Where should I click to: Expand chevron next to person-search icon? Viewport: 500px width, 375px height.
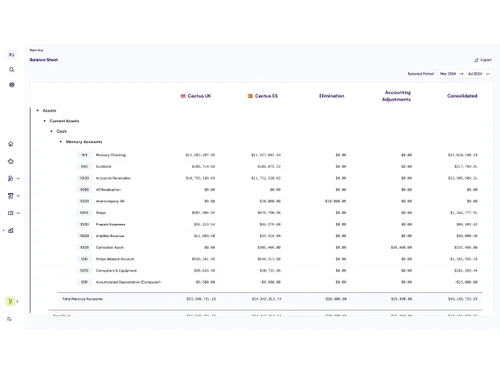(x=18, y=178)
